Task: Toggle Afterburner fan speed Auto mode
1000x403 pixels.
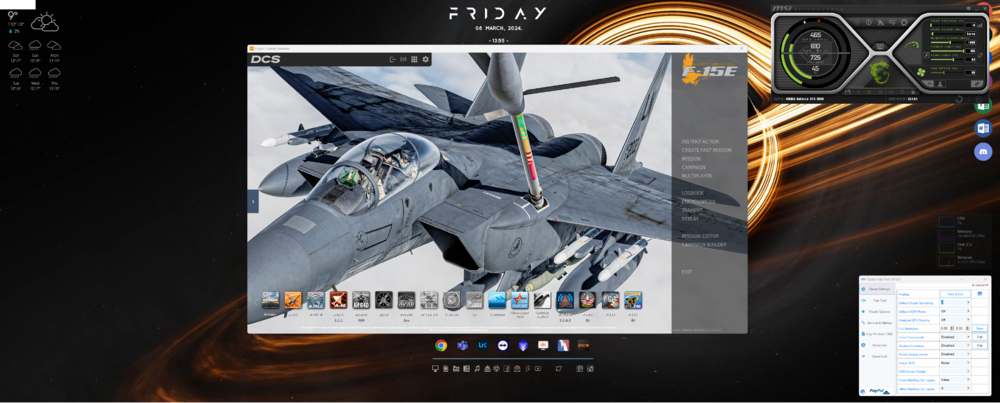Action: [x=929, y=84]
